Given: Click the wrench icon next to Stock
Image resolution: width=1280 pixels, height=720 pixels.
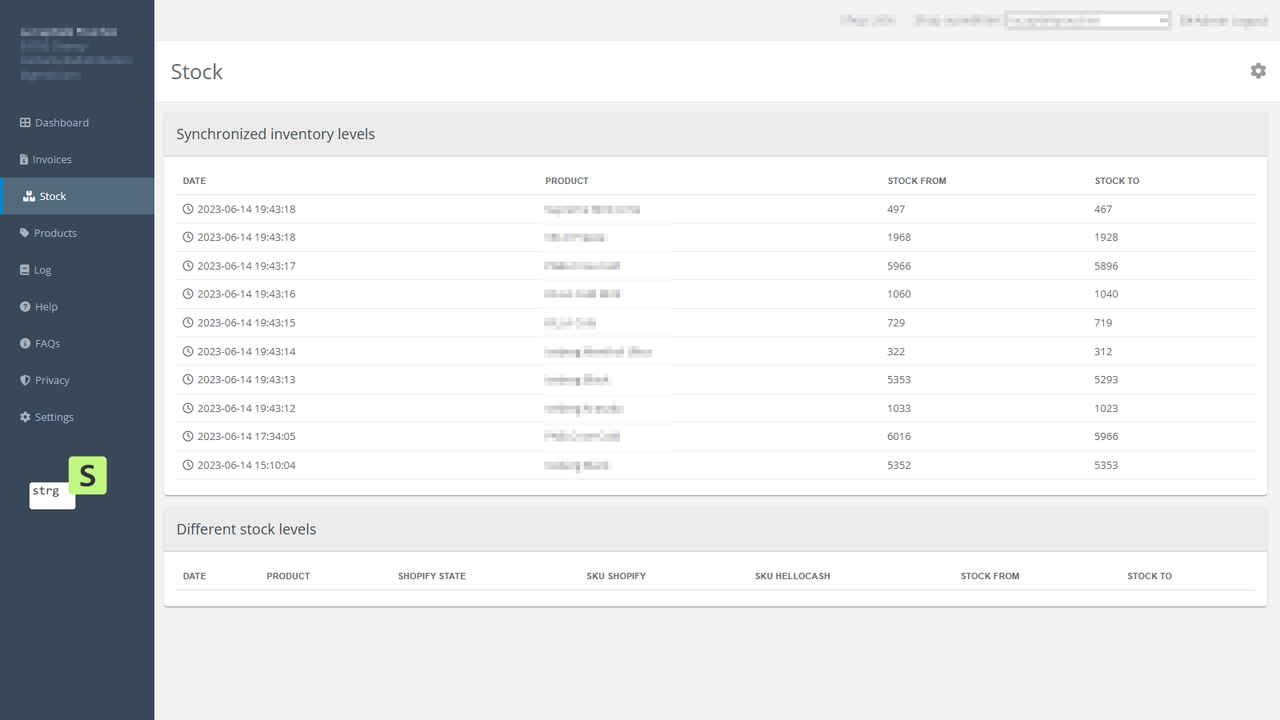Looking at the screenshot, I should coord(27,196).
